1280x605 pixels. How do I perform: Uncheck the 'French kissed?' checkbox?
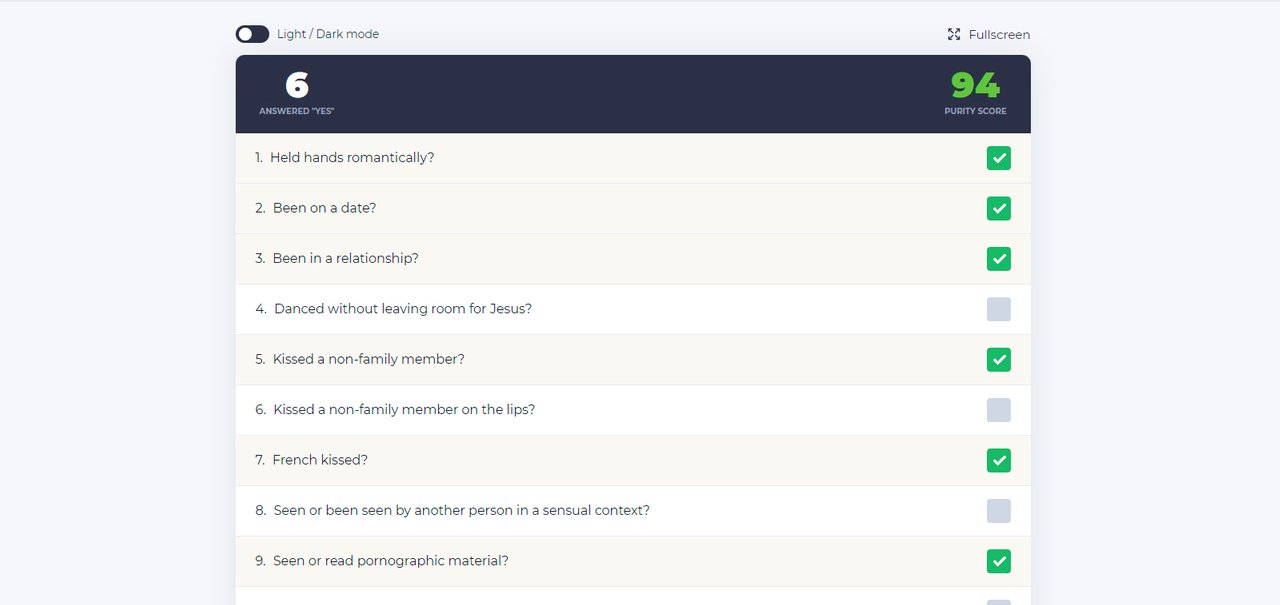click(x=998, y=460)
